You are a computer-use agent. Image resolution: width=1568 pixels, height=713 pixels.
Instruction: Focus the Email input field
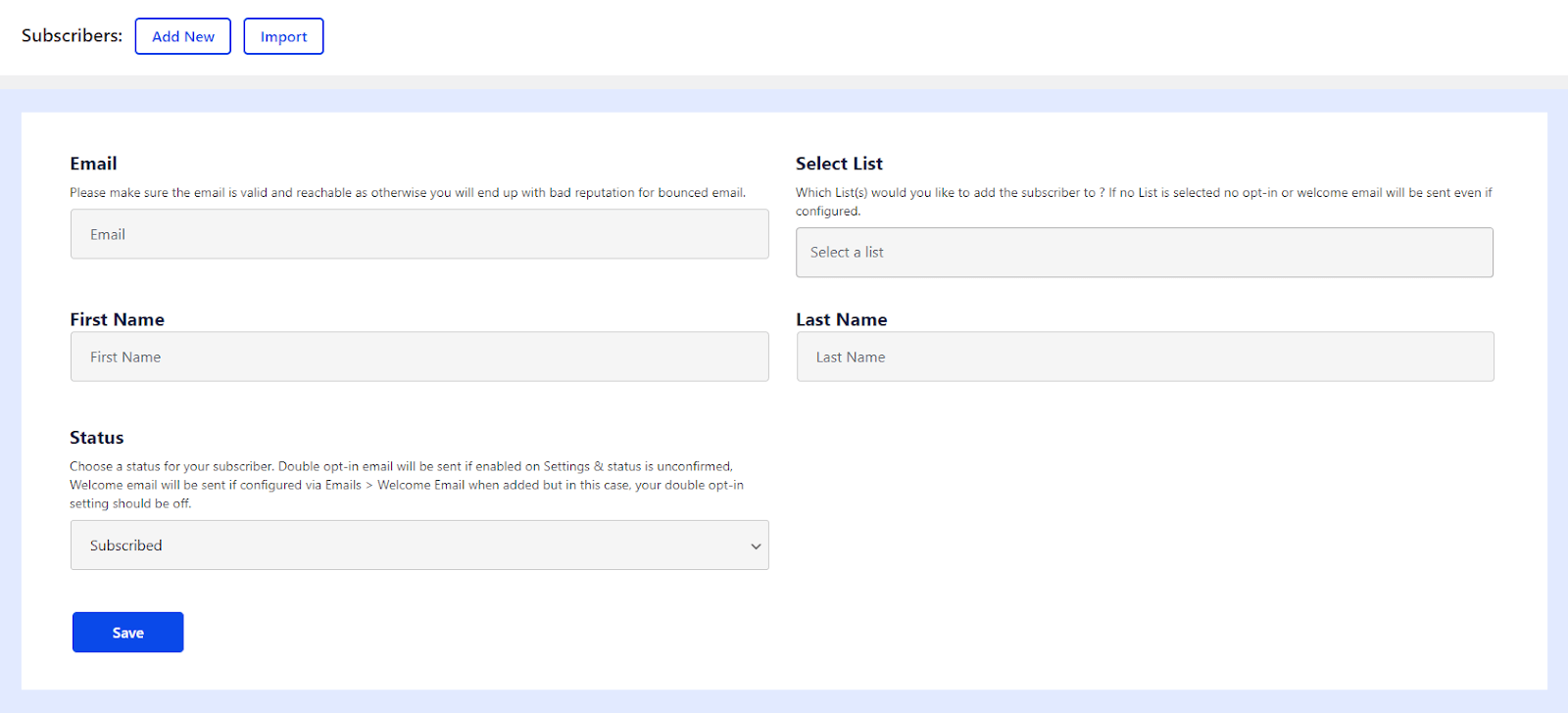[419, 234]
